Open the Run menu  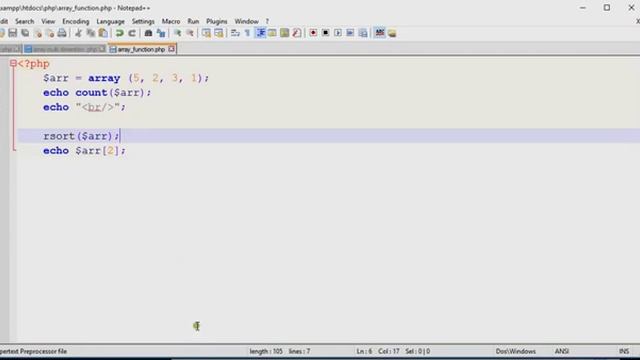coord(193,21)
